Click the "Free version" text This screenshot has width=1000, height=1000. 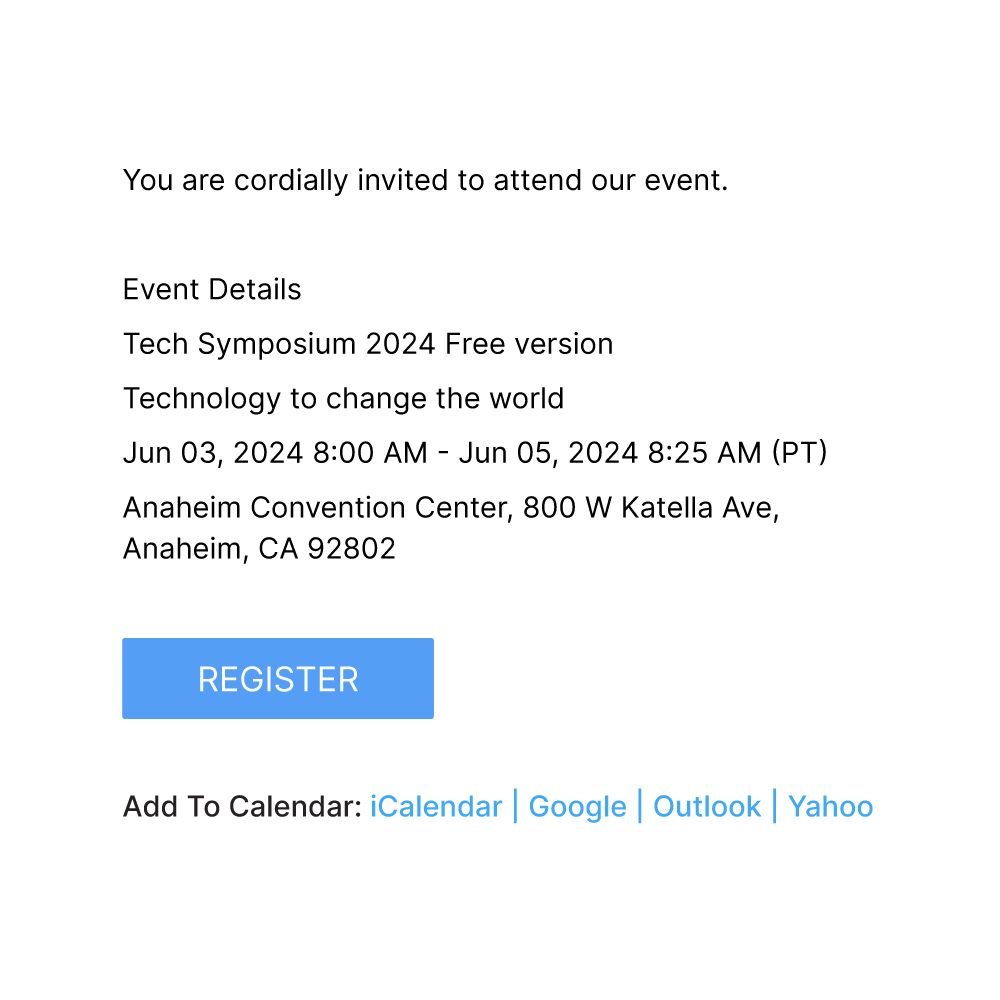tap(529, 344)
